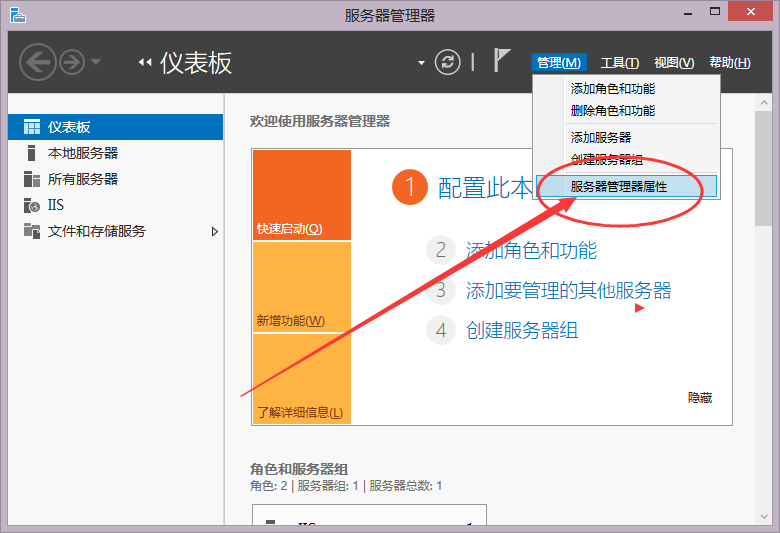Click the 仪表板 dashboard grid icon

(32, 127)
